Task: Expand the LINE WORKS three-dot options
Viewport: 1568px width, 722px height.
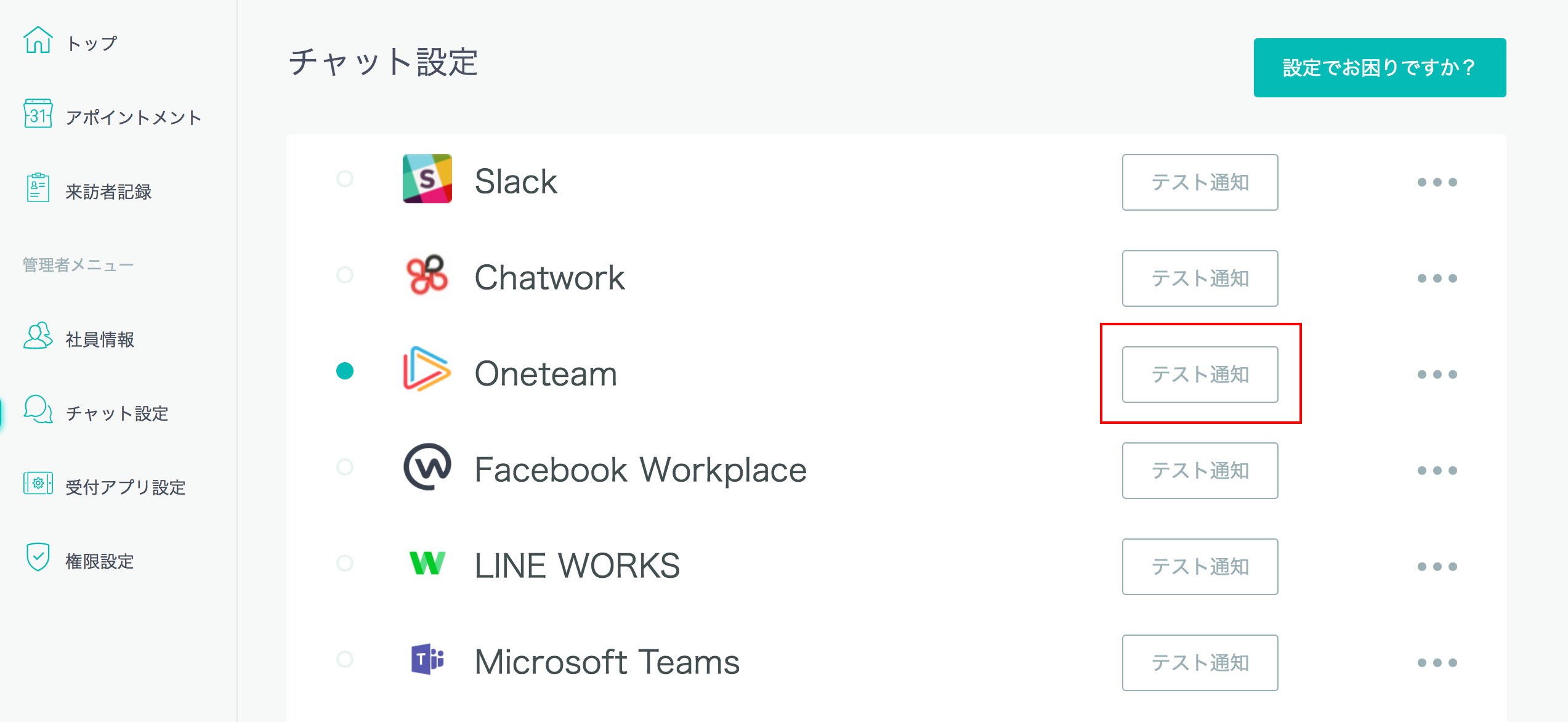Action: pyautogui.click(x=1437, y=567)
